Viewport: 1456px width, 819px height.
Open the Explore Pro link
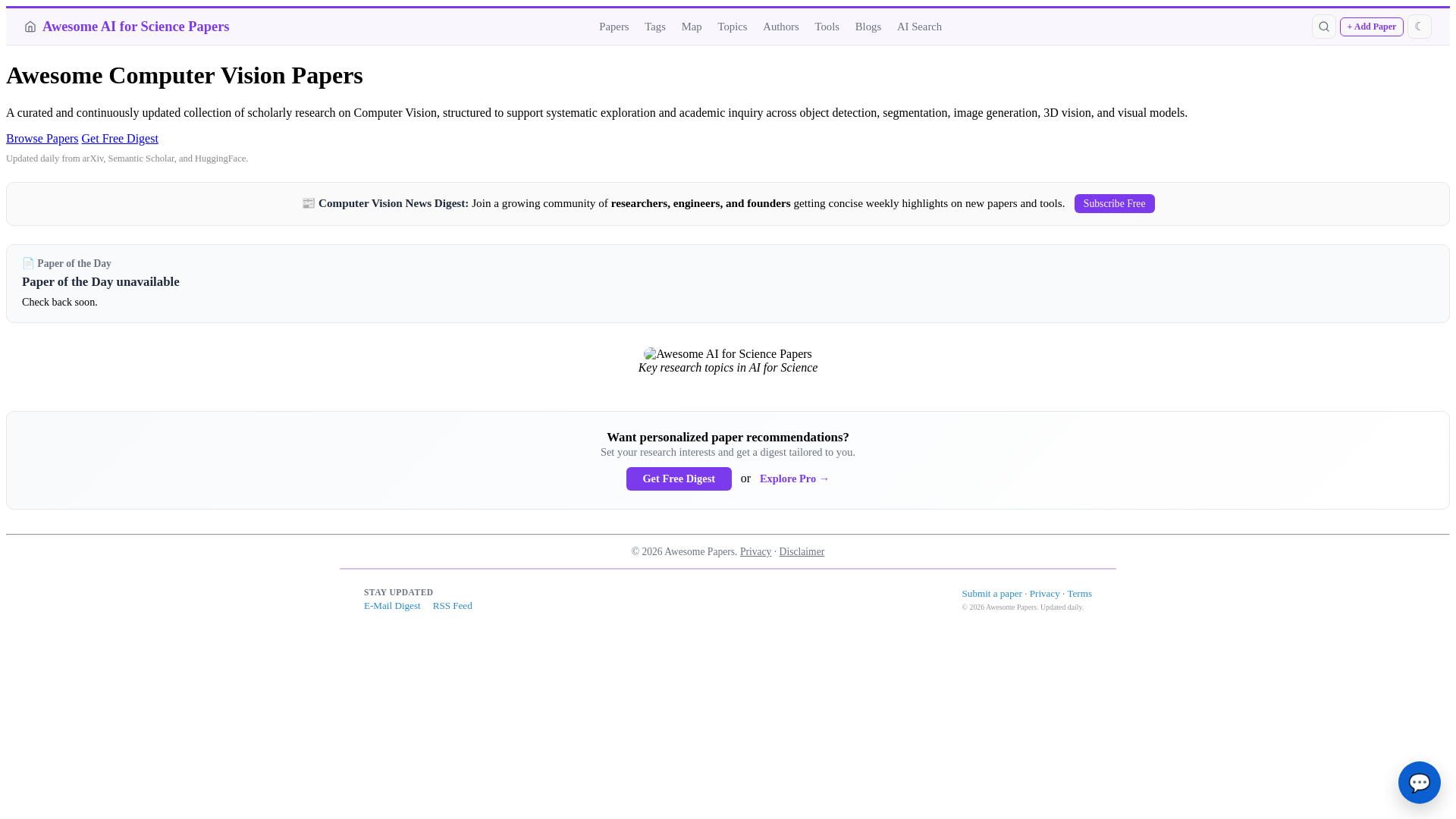(794, 479)
